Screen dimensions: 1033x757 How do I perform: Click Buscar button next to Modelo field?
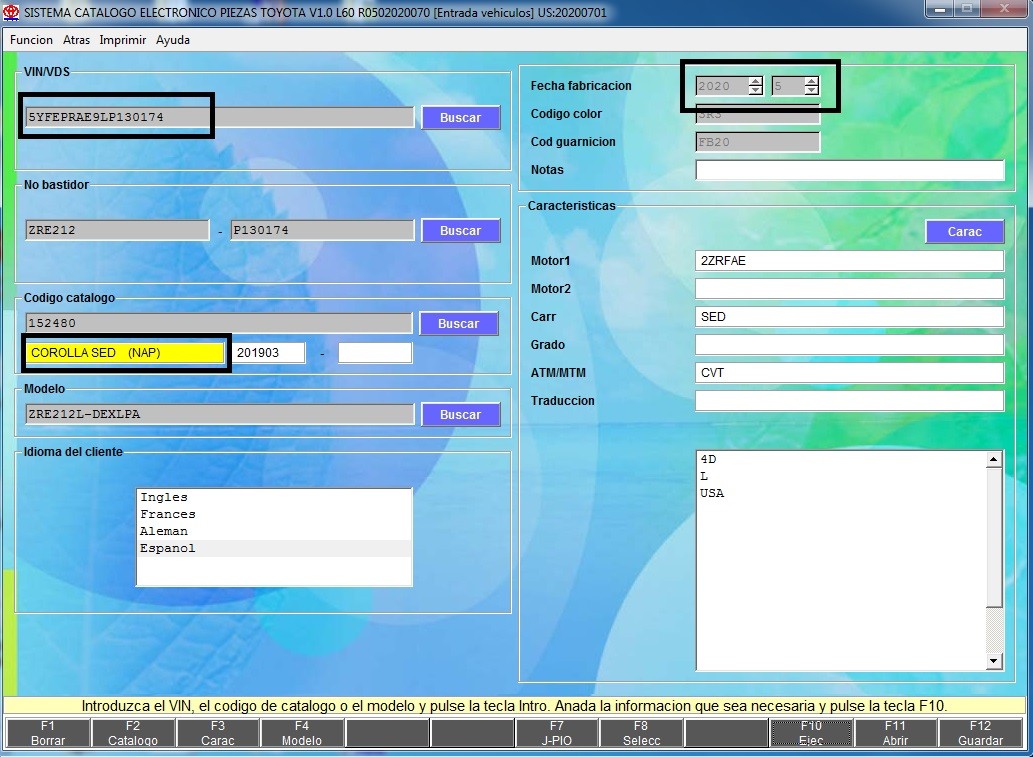[x=460, y=415]
